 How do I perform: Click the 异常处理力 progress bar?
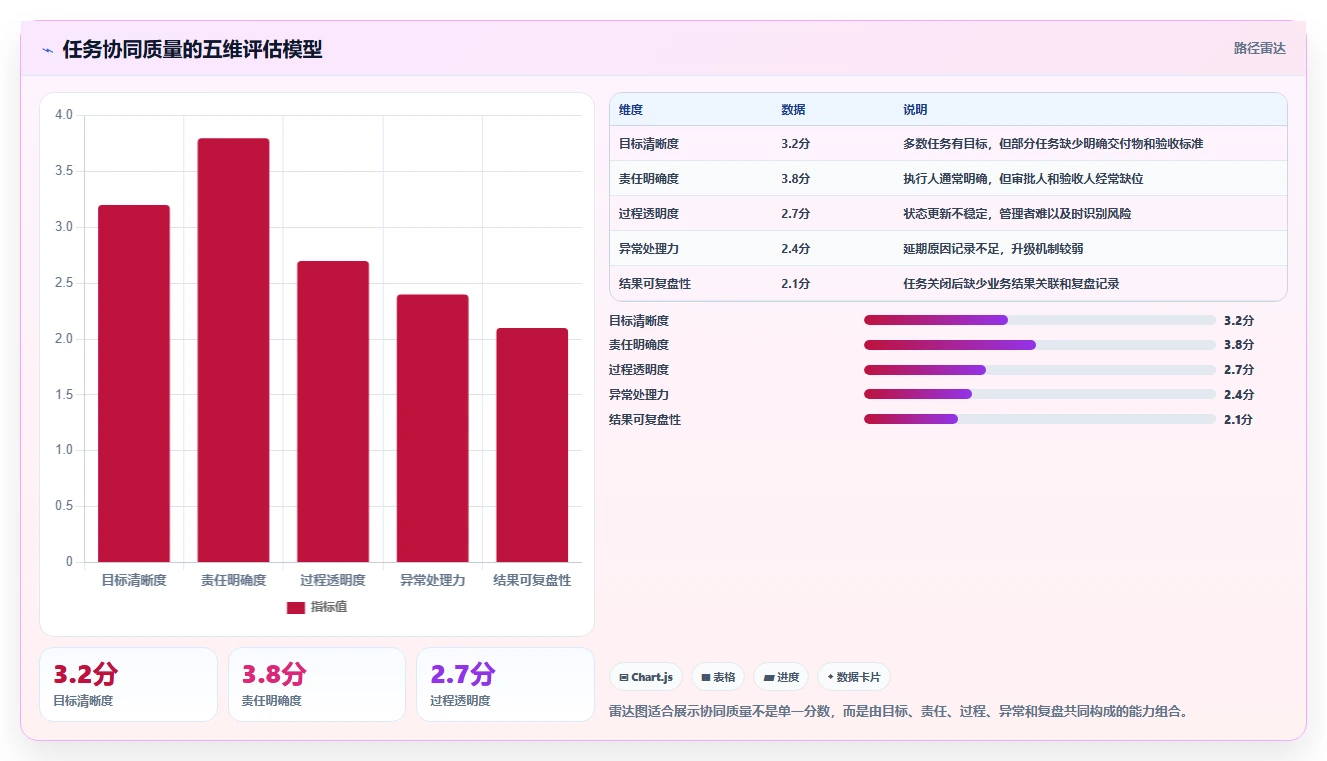click(1040, 395)
